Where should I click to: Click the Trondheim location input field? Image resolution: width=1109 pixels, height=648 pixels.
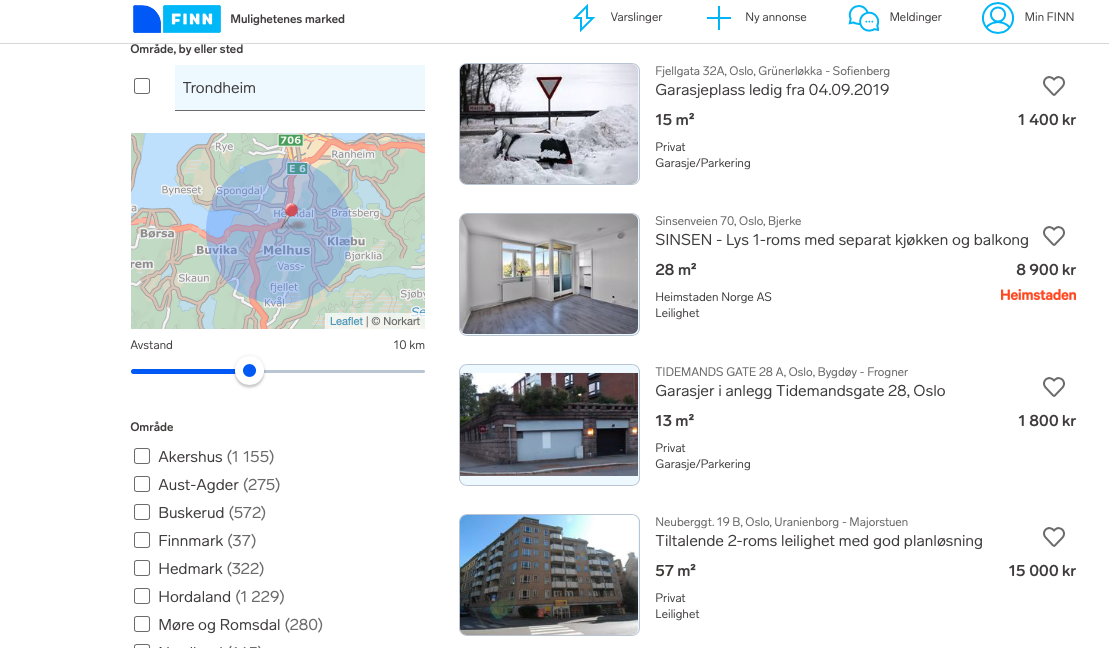coord(300,88)
